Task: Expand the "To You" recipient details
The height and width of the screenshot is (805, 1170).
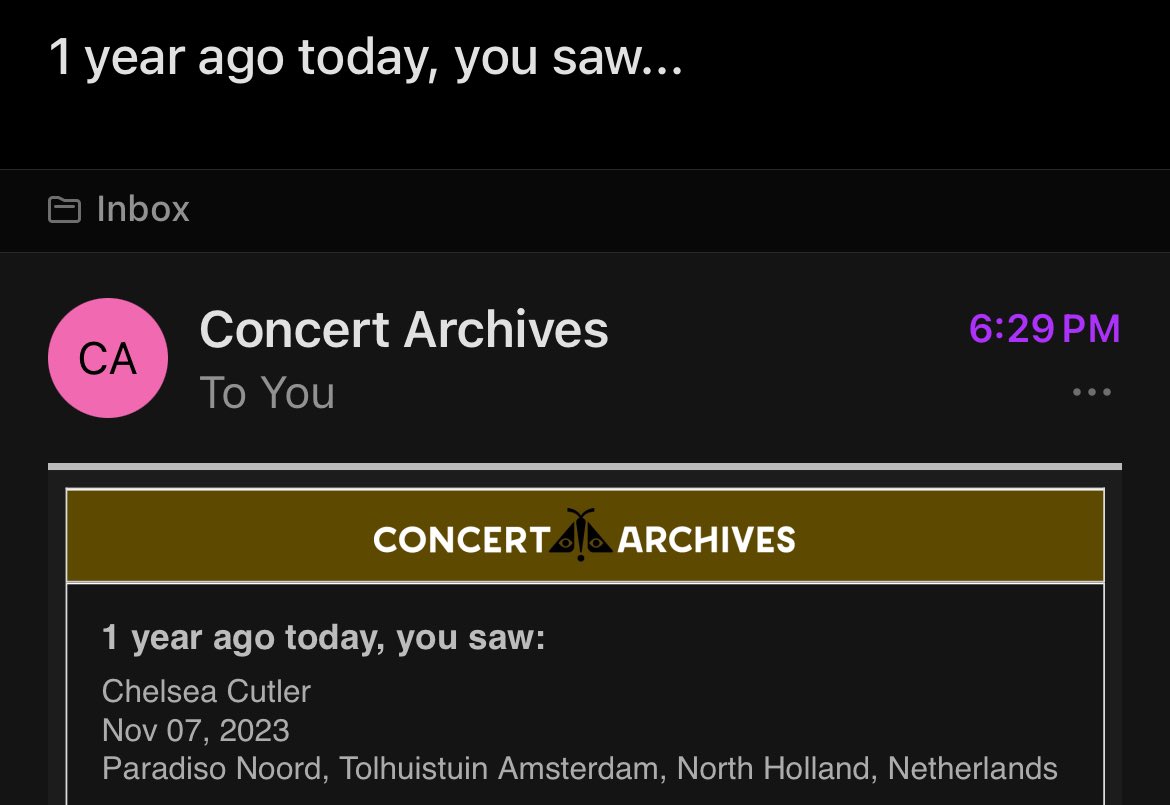Action: tap(267, 392)
